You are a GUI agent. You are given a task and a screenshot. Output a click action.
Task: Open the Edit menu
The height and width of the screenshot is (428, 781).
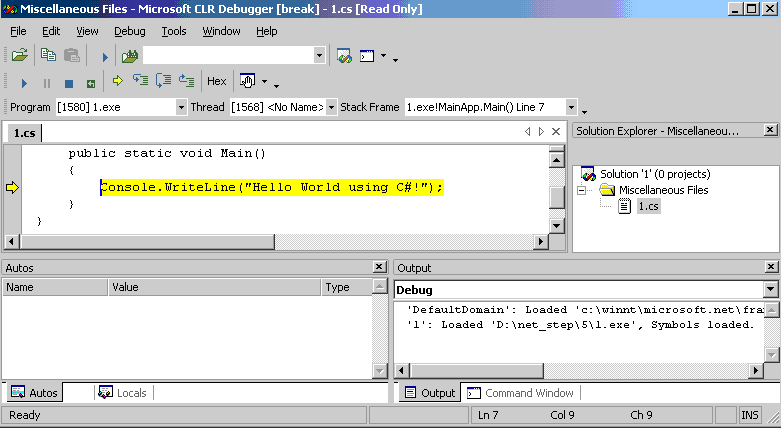[51, 31]
